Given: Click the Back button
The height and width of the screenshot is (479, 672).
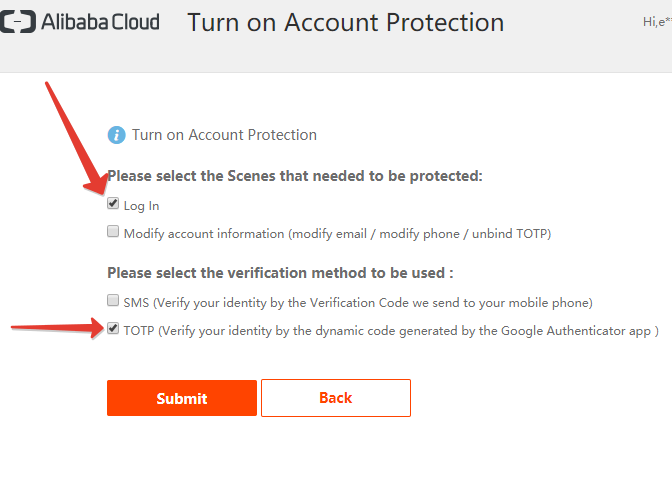Looking at the screenshot, I should tap(335, 398).
